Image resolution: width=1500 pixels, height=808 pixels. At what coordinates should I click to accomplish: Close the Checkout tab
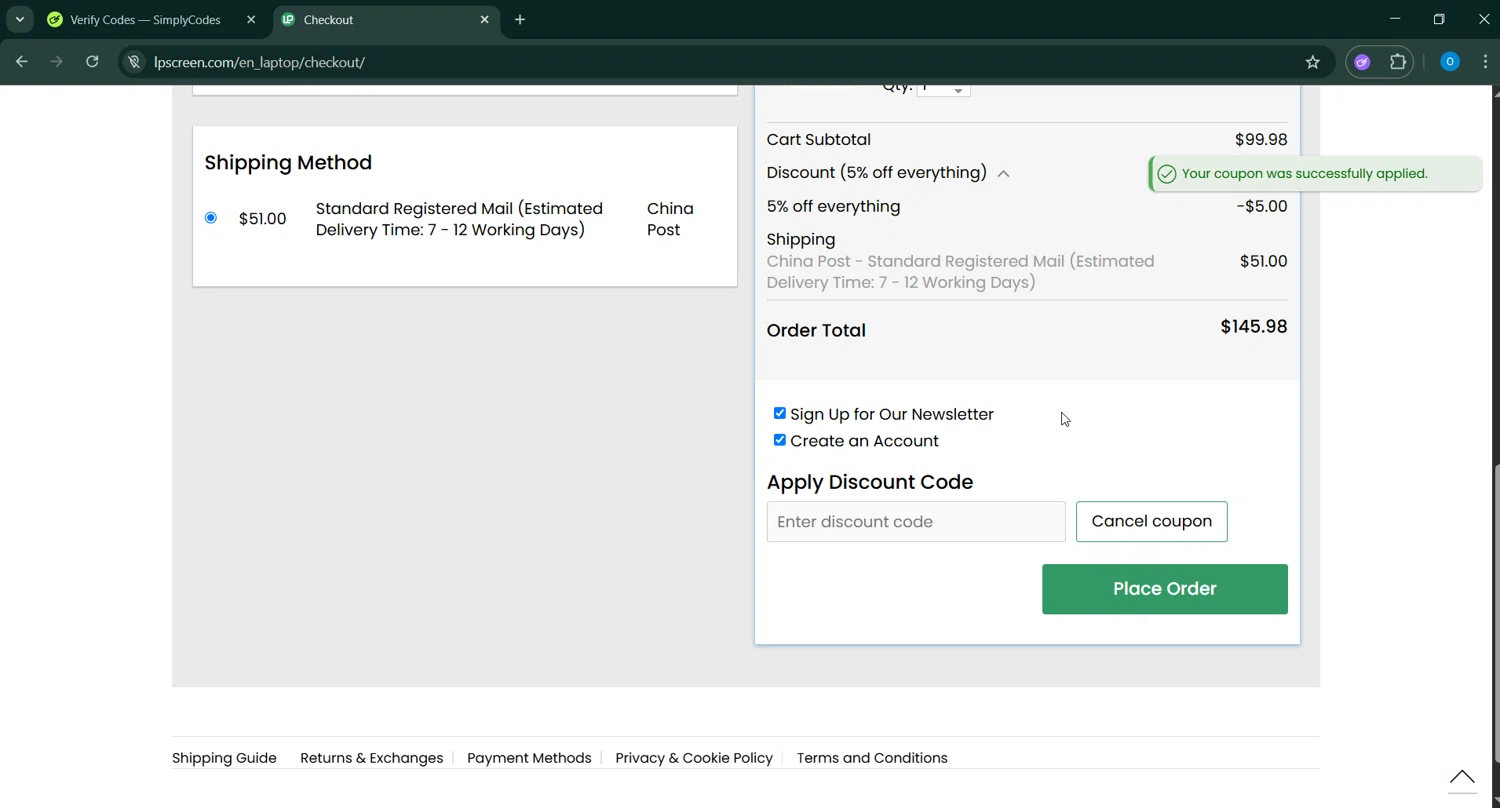(485, 19)
